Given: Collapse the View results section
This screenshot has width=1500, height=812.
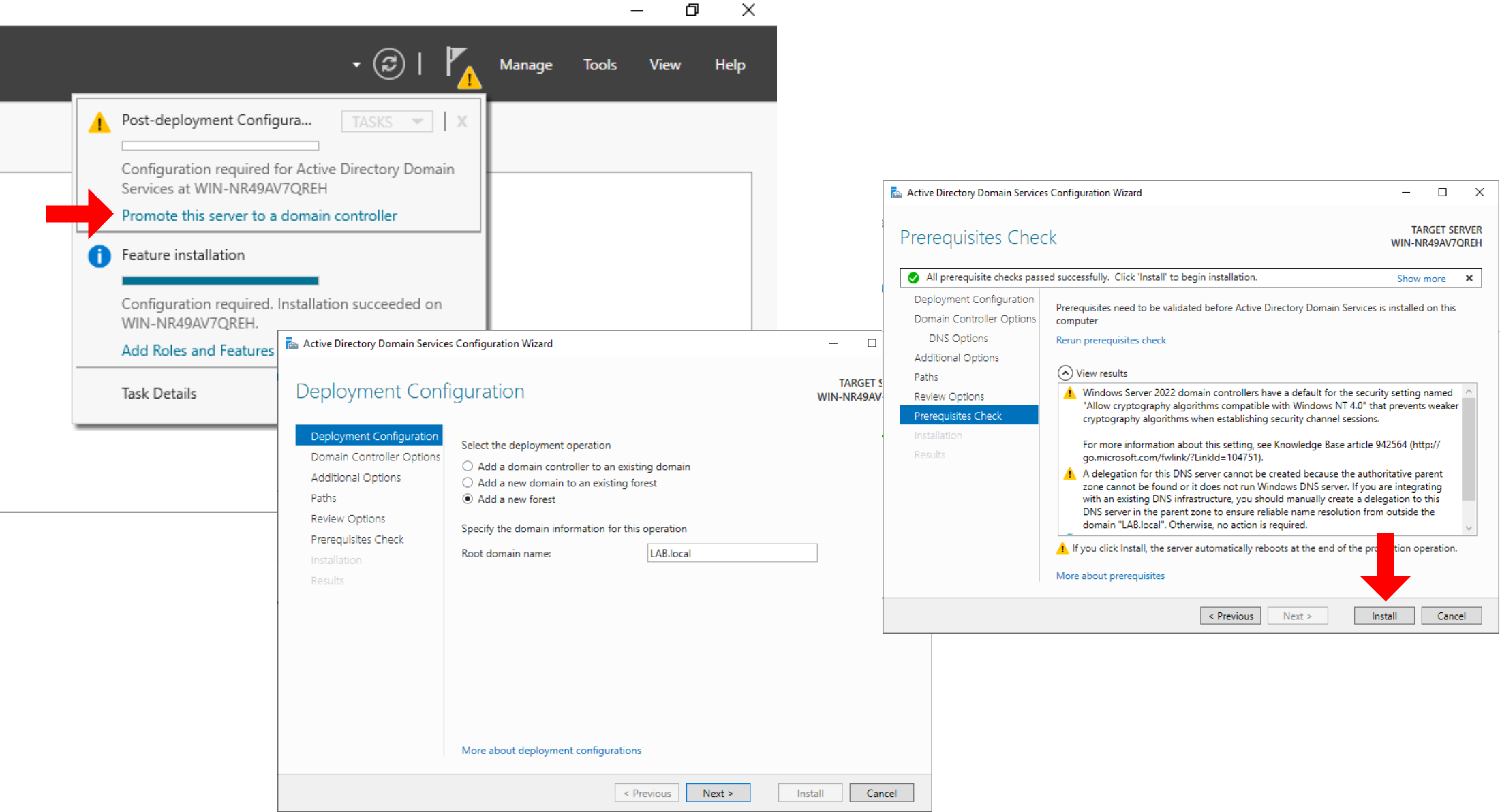Looking at the screenshot, I should [1065, 373].
